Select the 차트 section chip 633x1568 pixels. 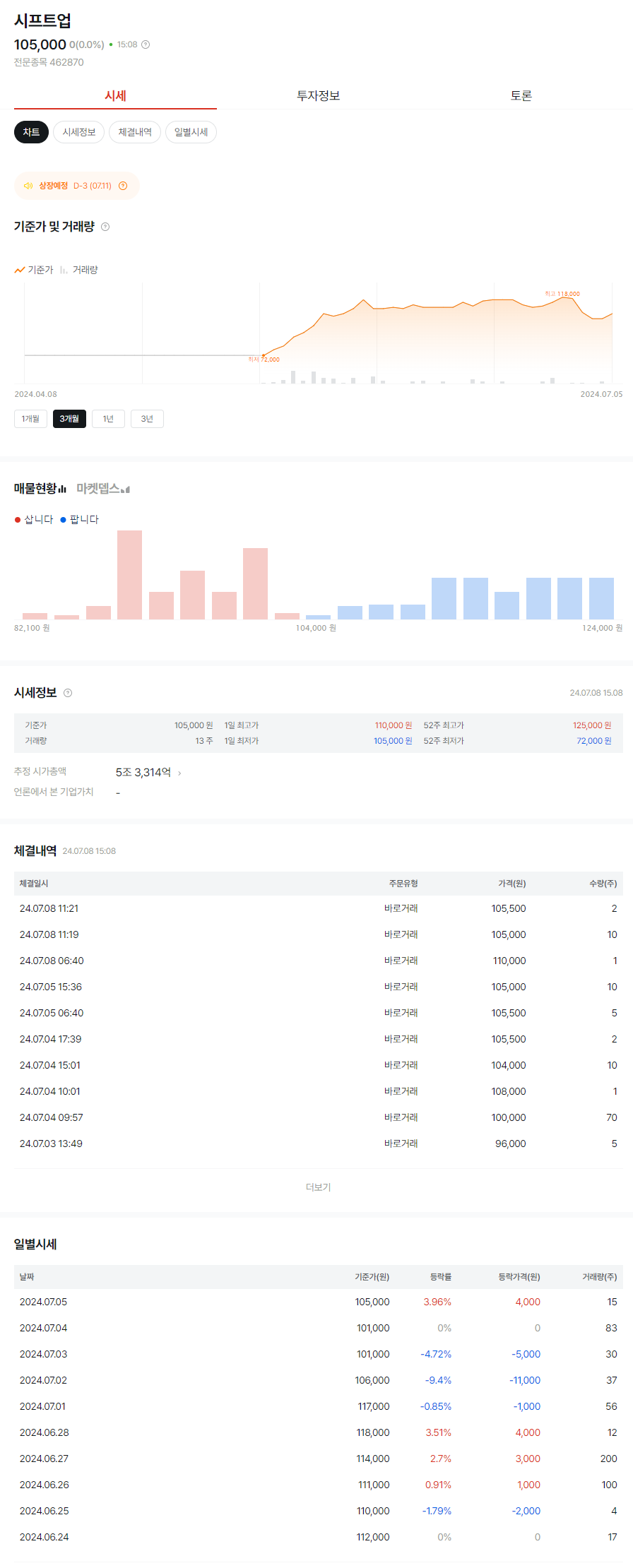(x=31, y=132)
